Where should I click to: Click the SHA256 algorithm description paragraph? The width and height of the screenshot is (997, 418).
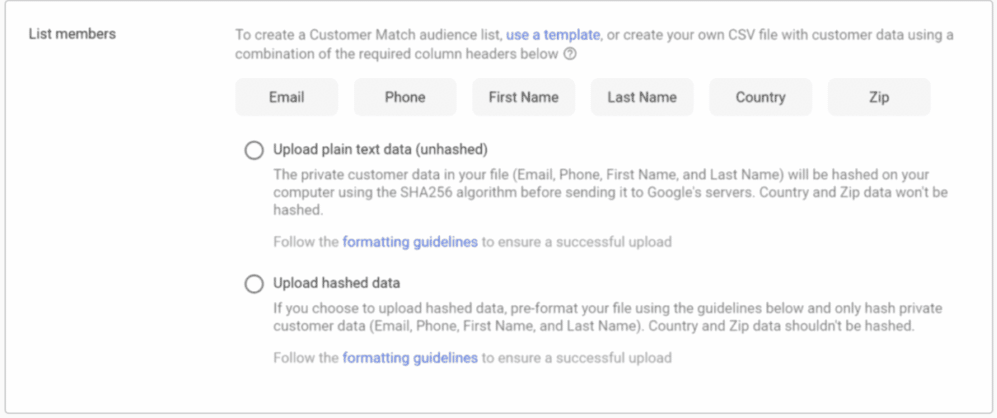click(610, 192)
